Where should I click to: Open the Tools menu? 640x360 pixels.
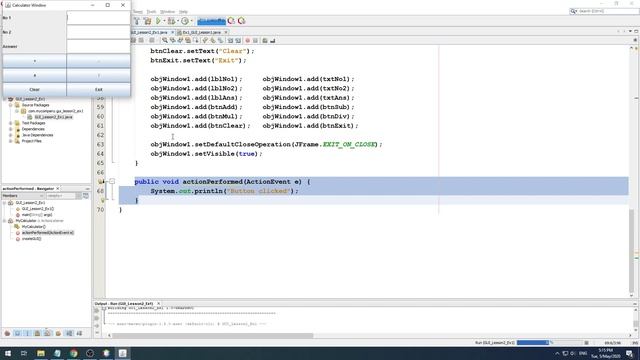tap(151, 12)
